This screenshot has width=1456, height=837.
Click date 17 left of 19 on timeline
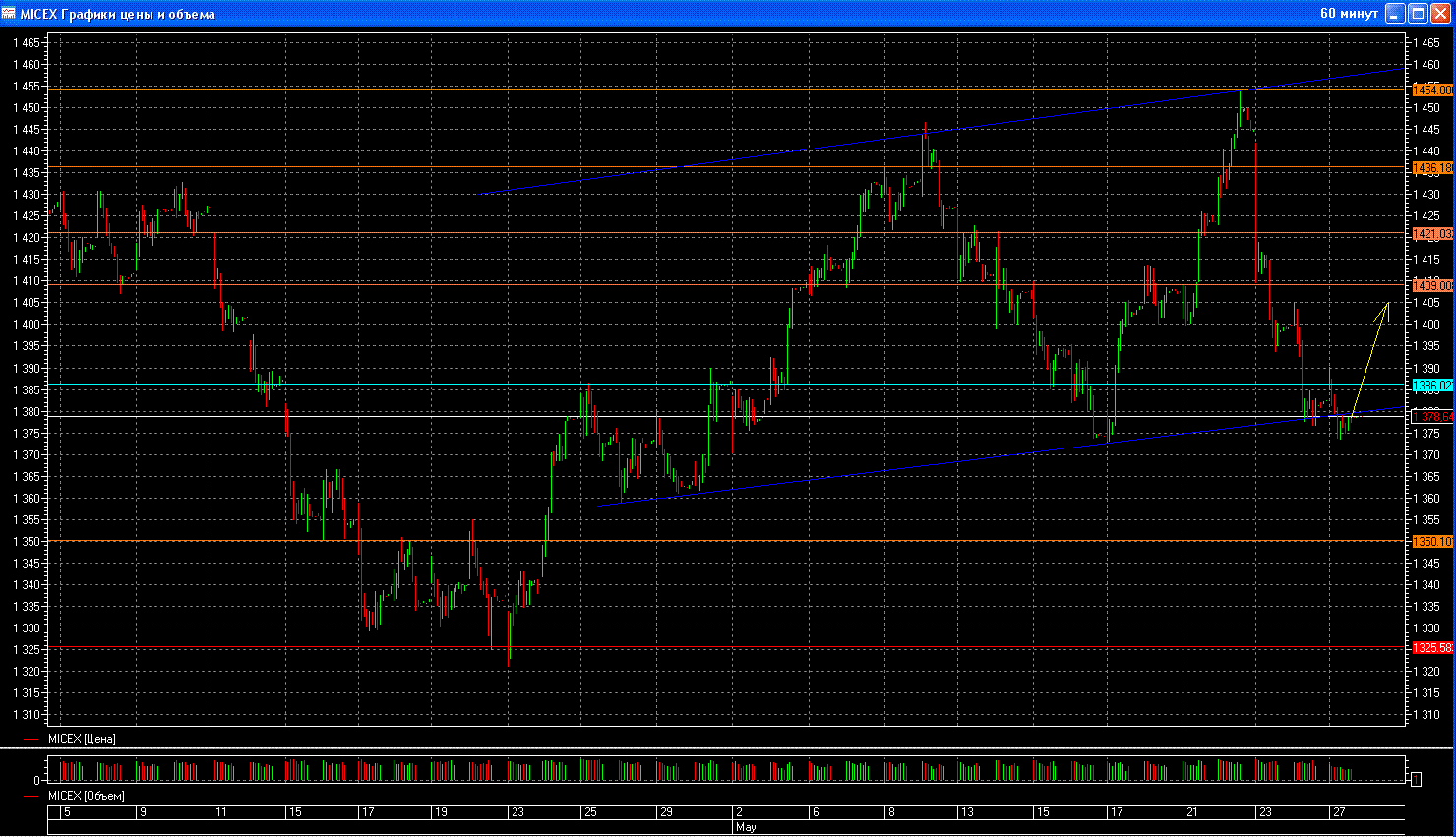coord(368,812)
